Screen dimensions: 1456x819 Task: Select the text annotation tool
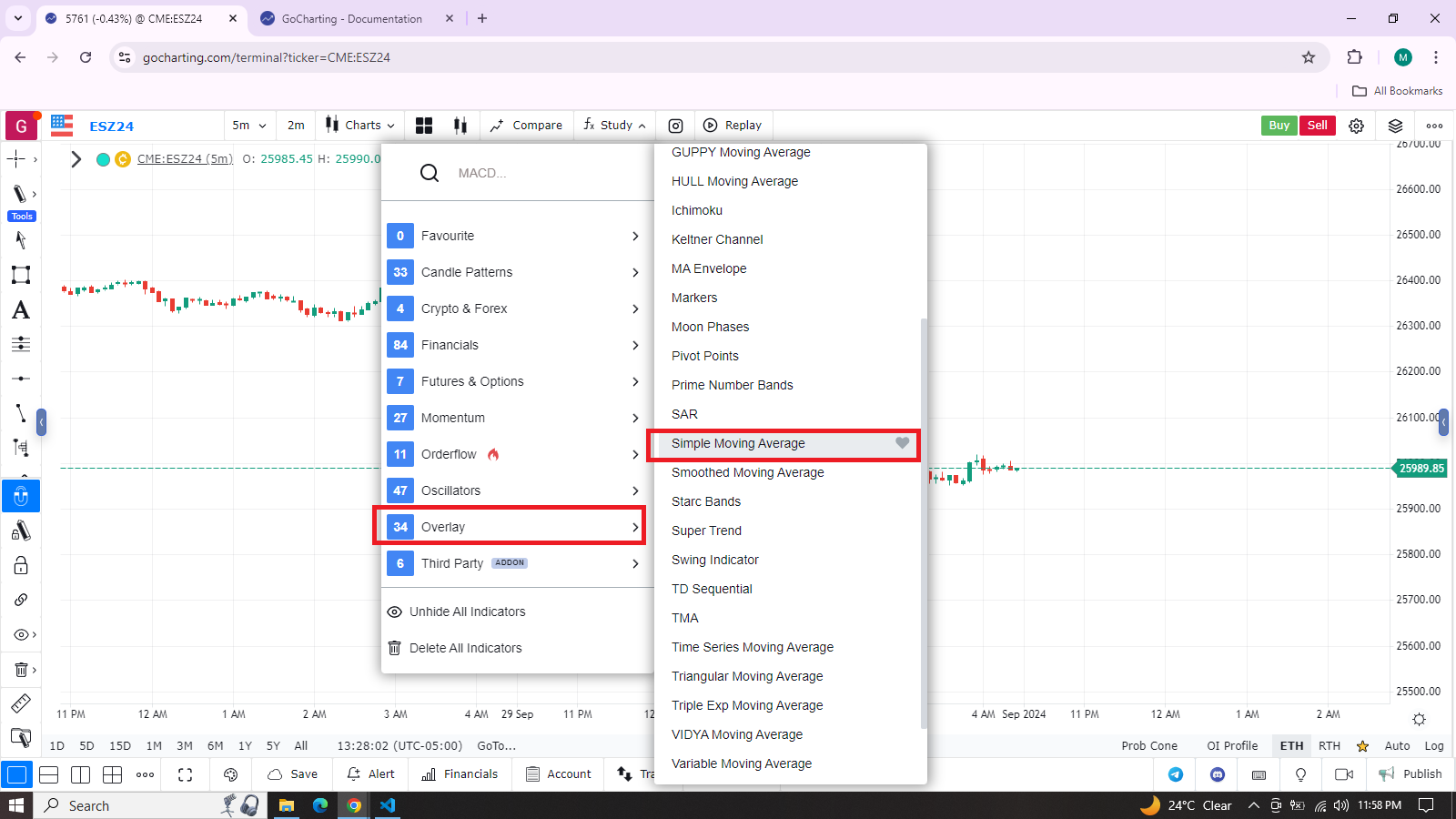[x=20, y=310]
